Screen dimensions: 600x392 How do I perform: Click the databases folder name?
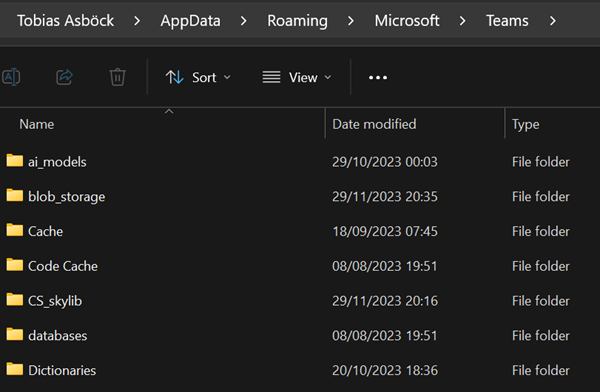point(57,336)
